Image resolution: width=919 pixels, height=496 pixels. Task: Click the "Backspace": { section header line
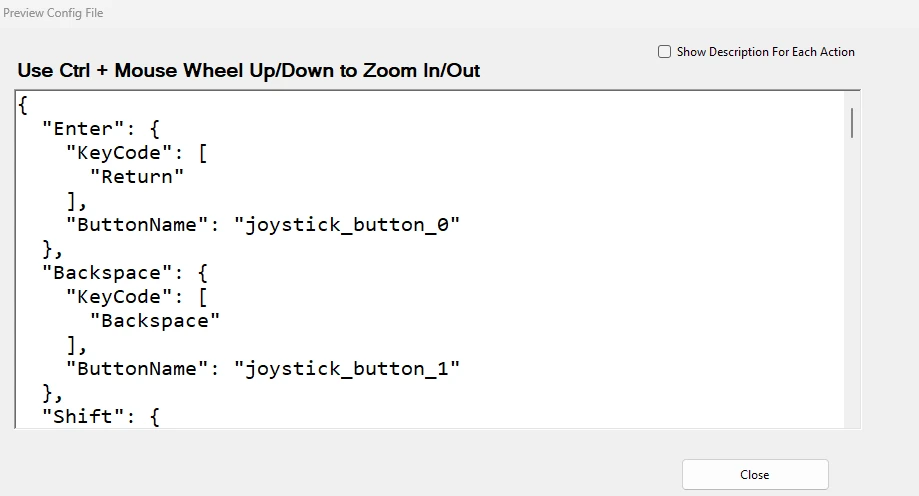124,273
